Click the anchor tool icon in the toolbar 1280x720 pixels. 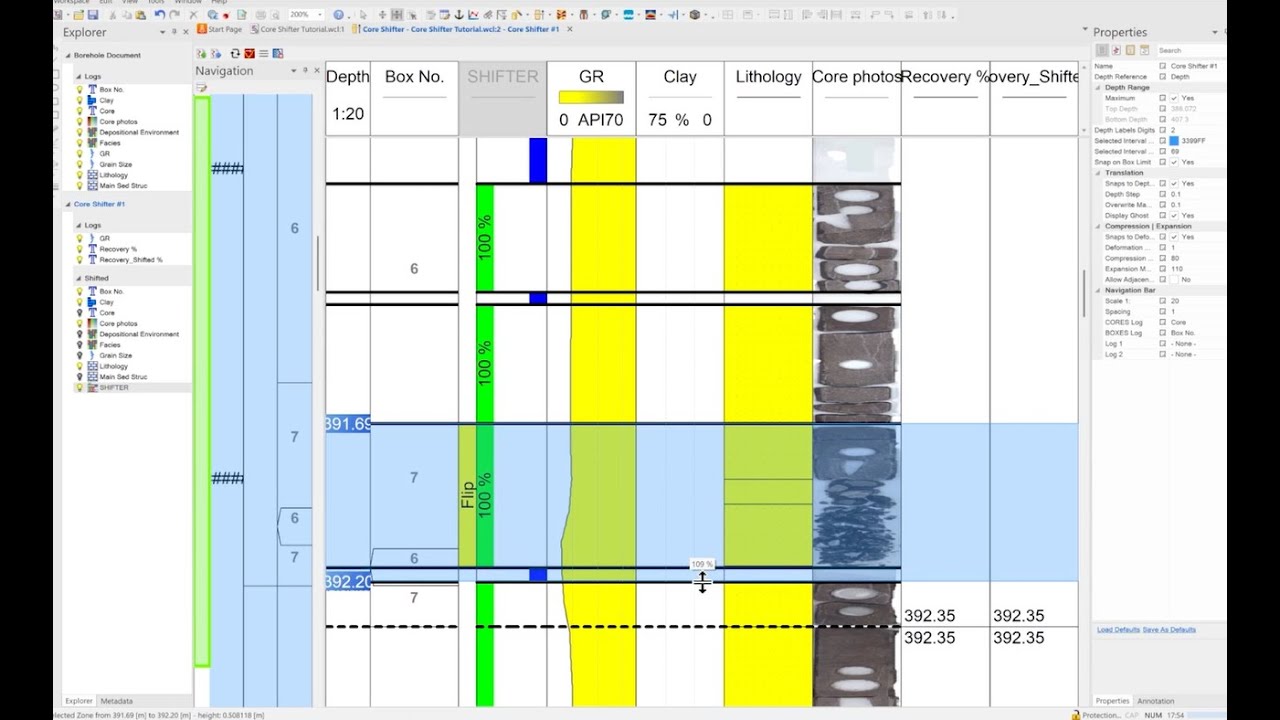tap(459, 15)
